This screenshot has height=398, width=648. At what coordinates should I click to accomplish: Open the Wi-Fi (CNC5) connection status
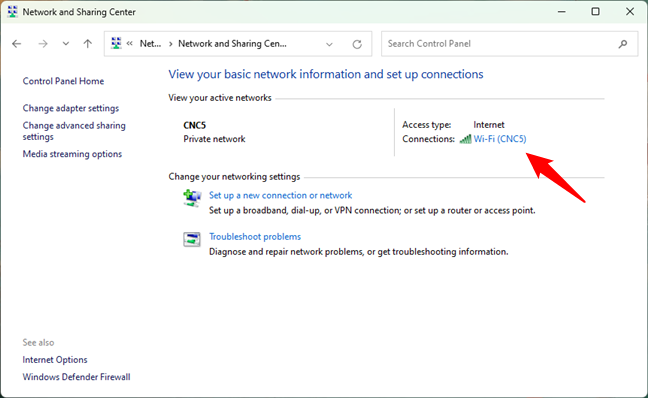[500, 139]
